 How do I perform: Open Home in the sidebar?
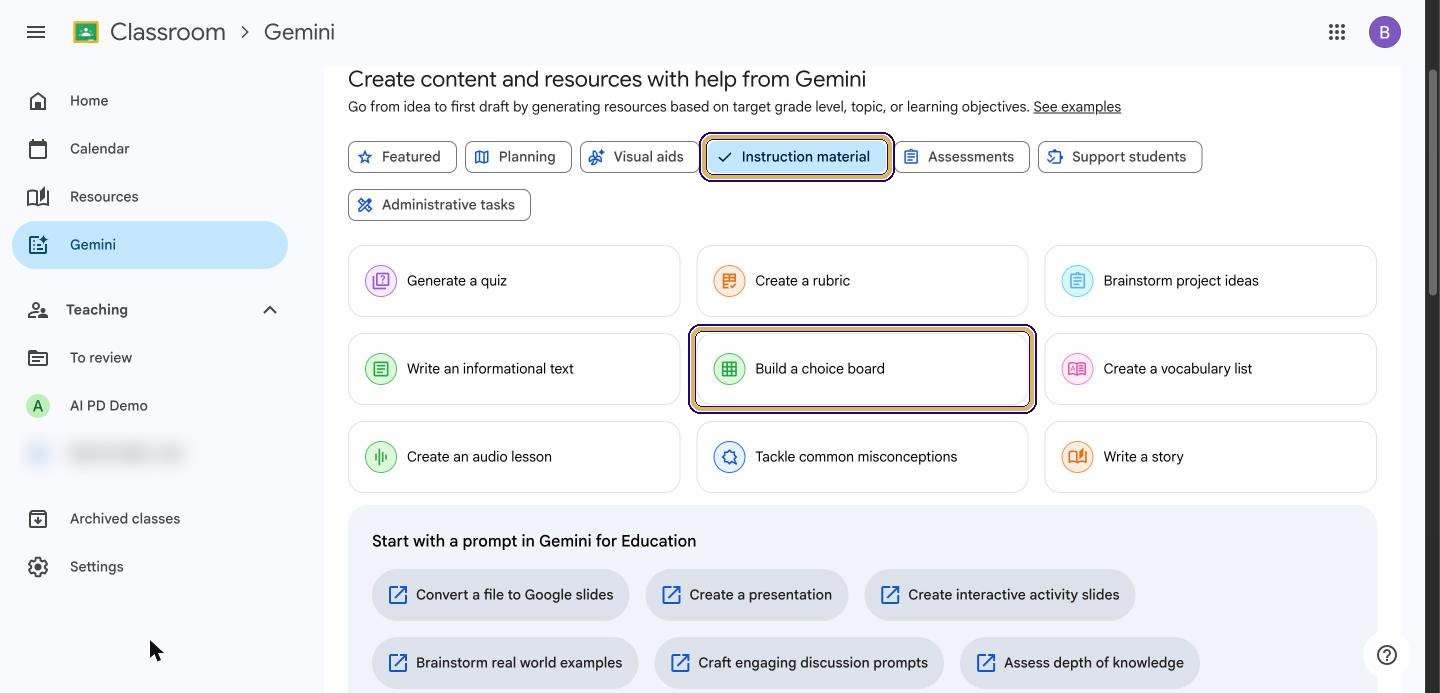[x=150, y=101]
